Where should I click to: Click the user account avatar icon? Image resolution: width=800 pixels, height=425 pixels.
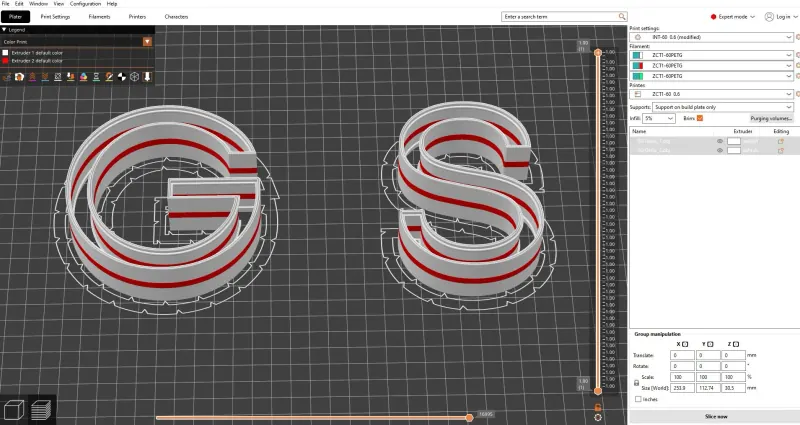pyautogui.click(x=769, y=17)
